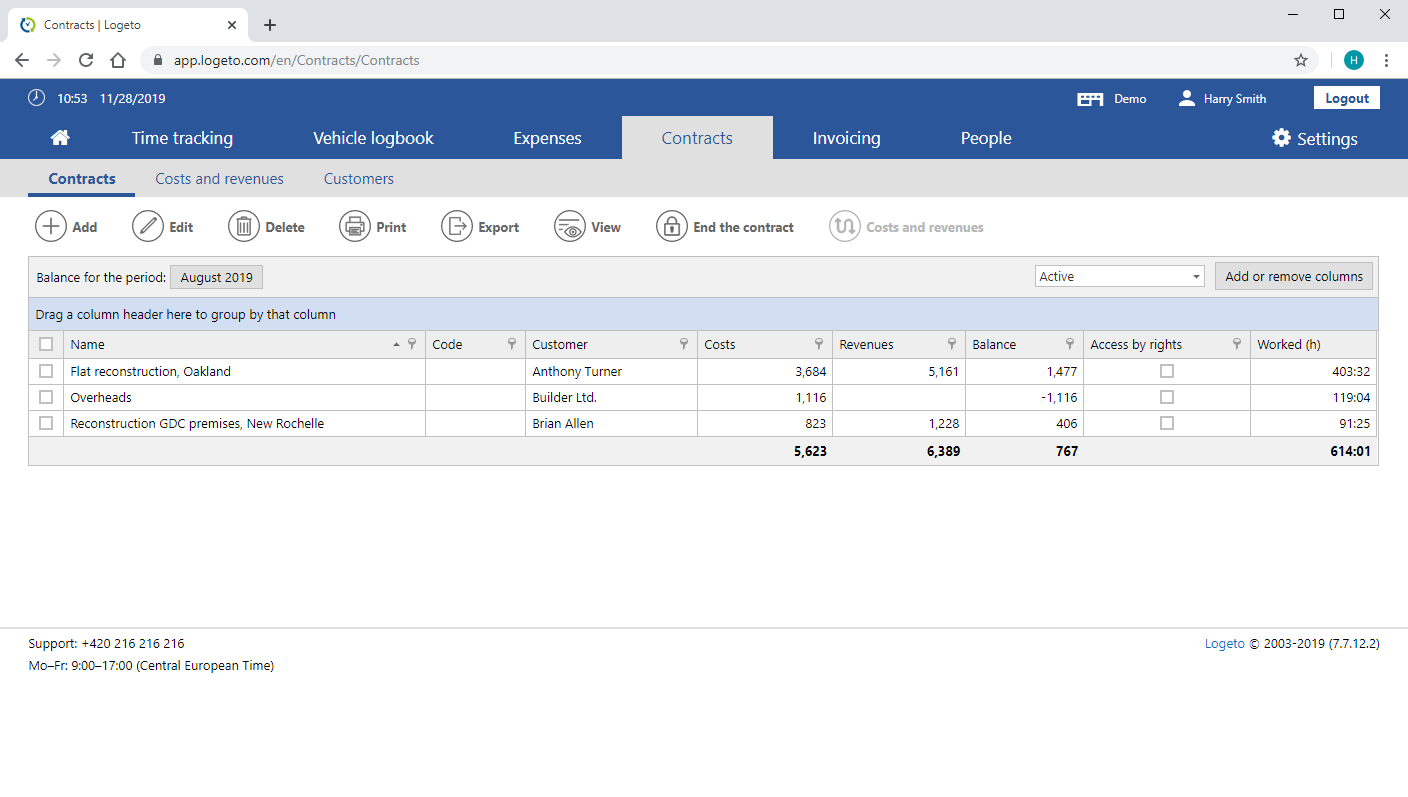Open the Active status dropdown
The width and height of the screenshot is (1408, 797).
click(1120, 277)
